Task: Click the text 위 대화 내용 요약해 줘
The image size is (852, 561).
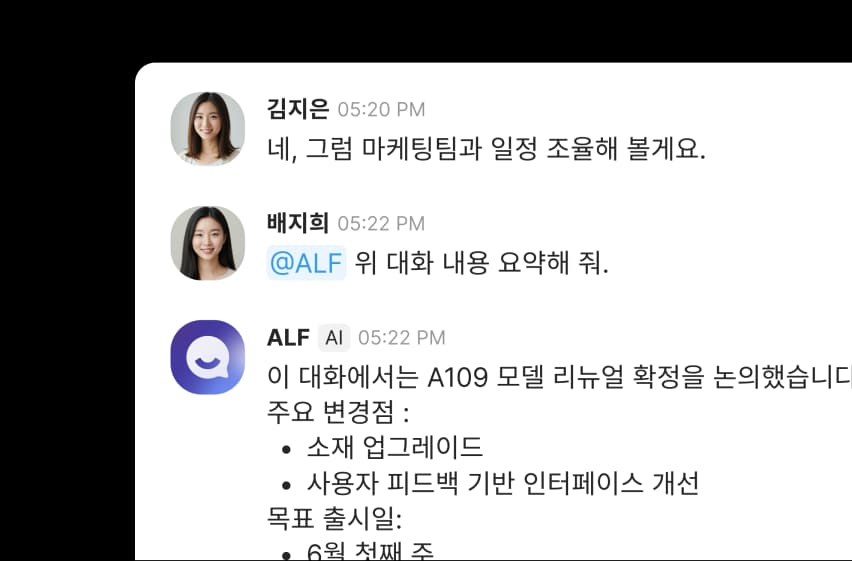Action: click(481, 263)
